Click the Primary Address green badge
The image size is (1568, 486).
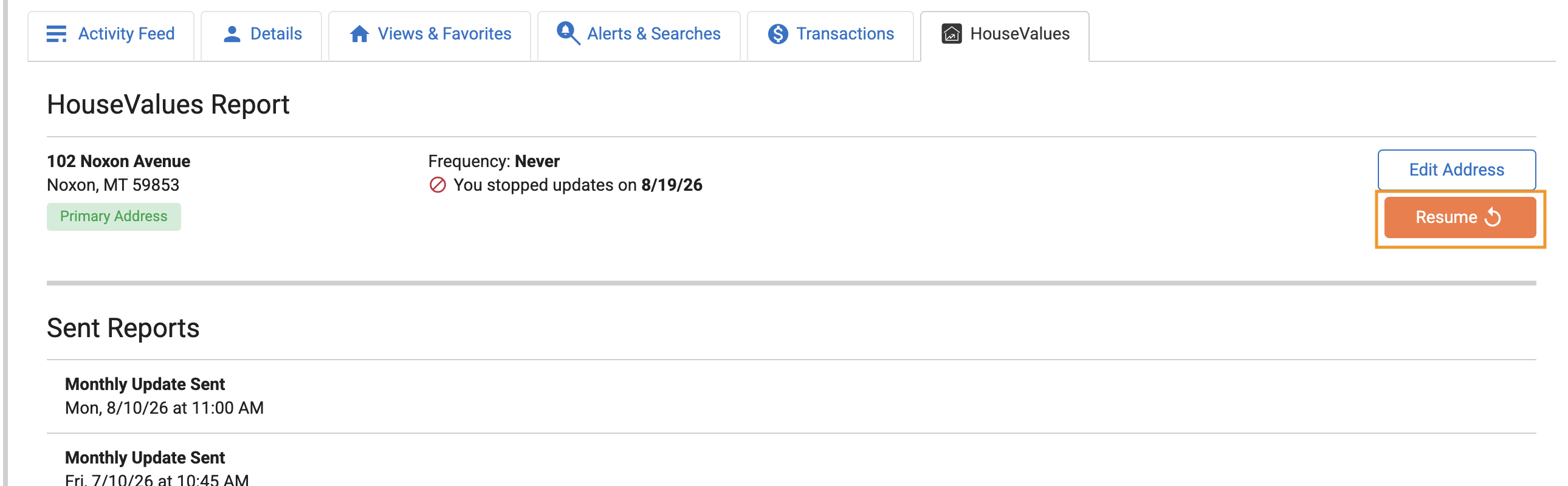pos(114,216)
